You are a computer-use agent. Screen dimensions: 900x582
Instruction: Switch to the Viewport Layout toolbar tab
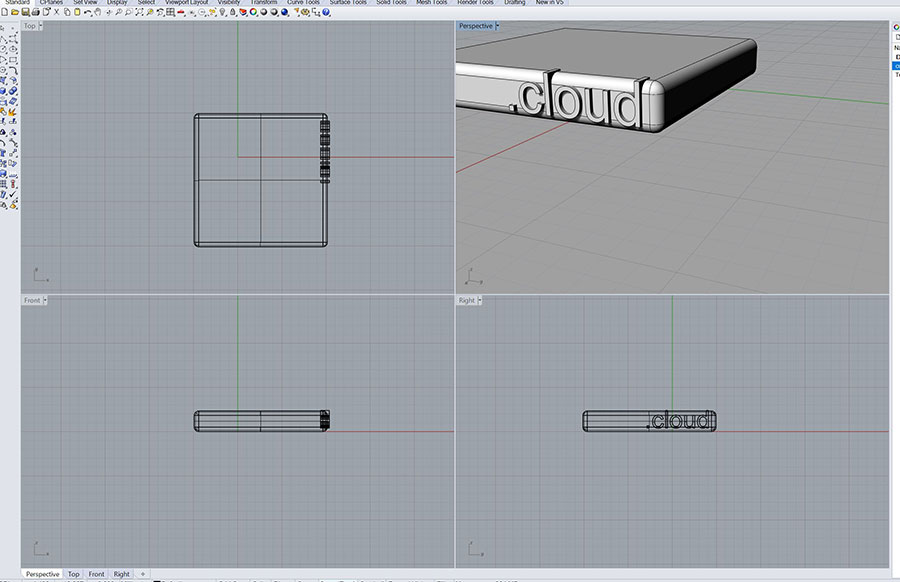187,2
